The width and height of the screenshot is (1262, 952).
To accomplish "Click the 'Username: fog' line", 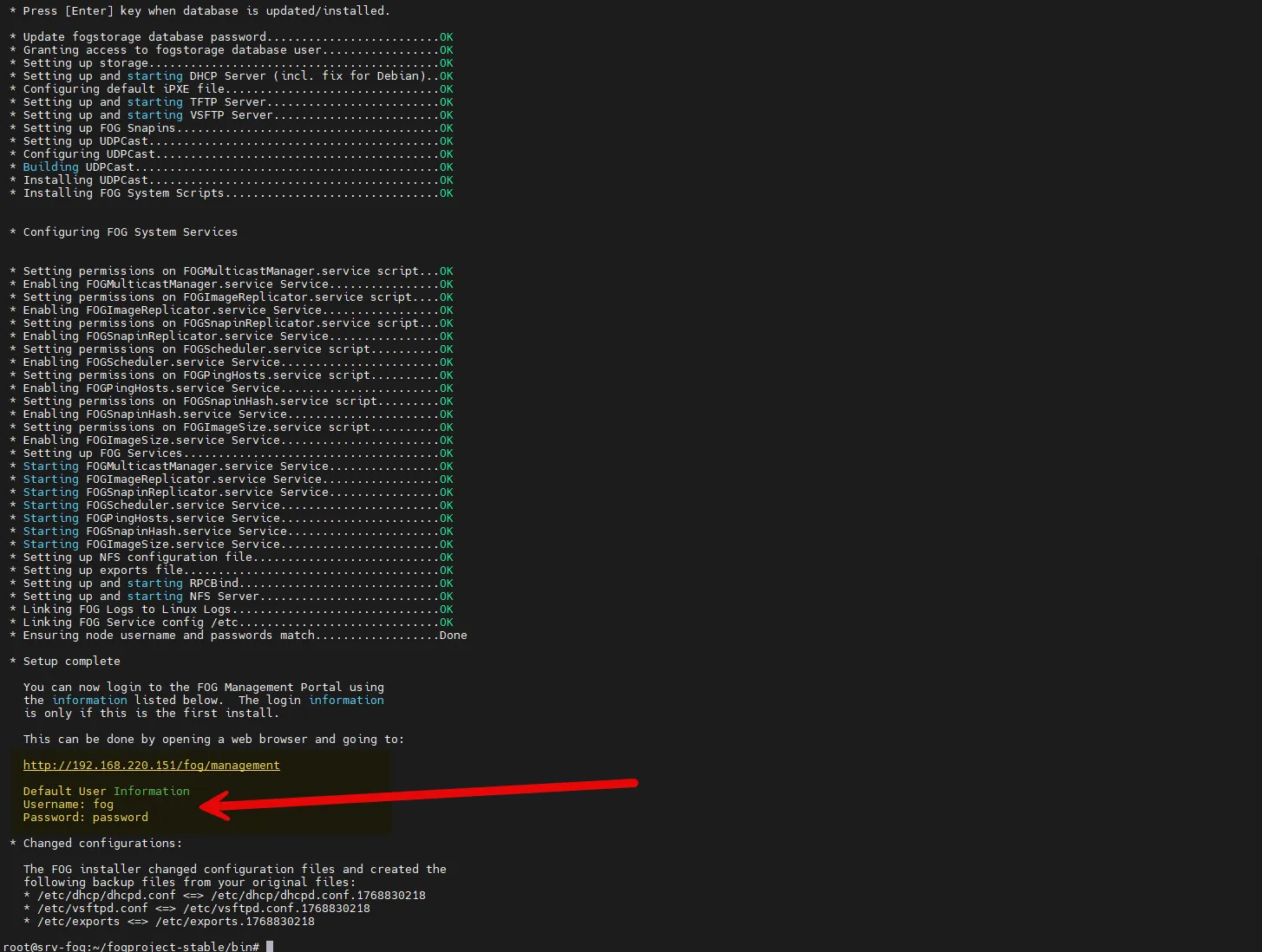I will [x=69, y=805].
